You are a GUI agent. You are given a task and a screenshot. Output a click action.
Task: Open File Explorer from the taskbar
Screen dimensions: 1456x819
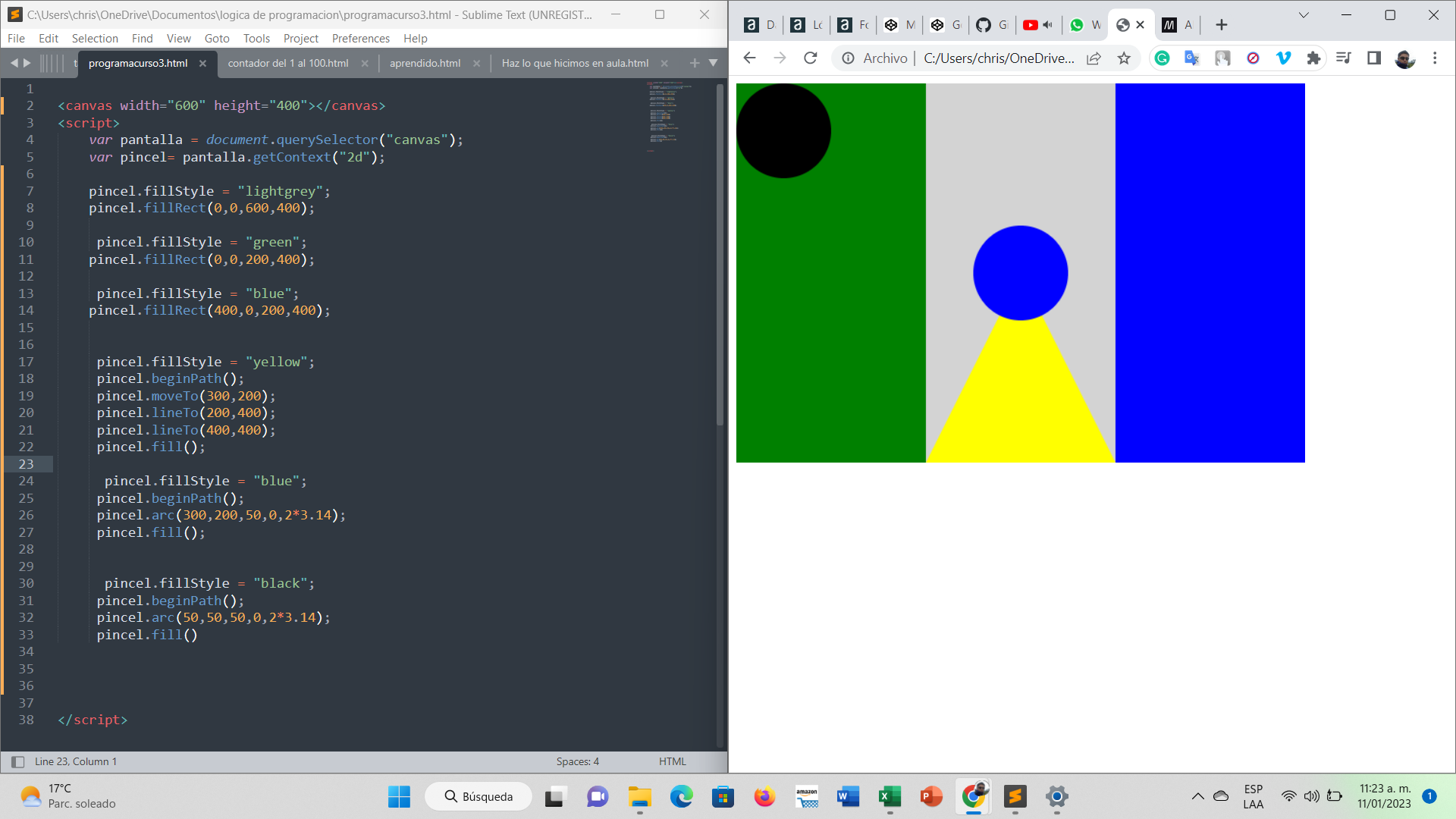[640, 796]
